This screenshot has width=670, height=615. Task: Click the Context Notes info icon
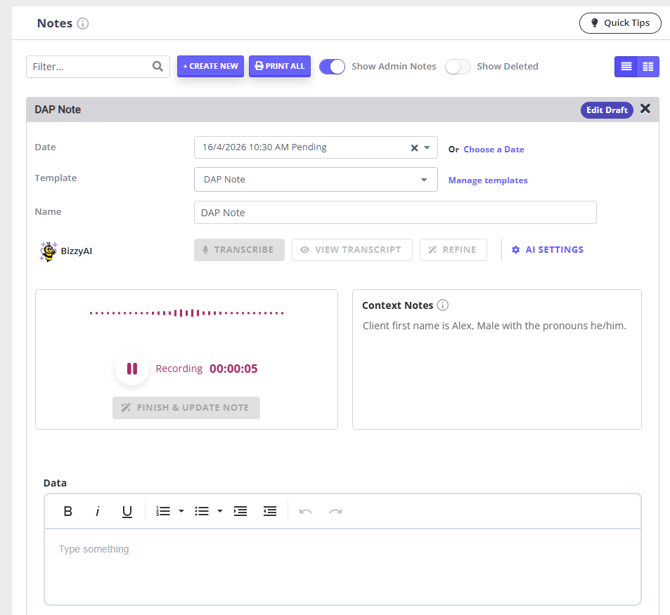(x=443, y=305)
